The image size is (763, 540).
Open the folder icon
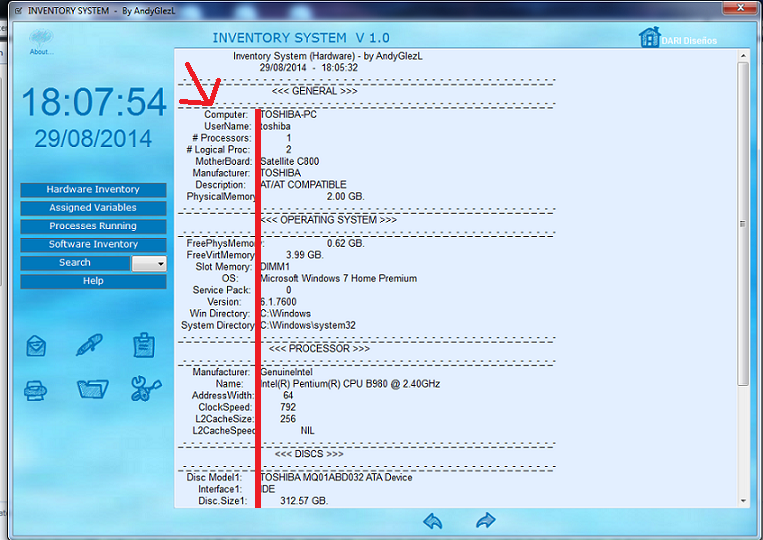(x=92, y=389)
